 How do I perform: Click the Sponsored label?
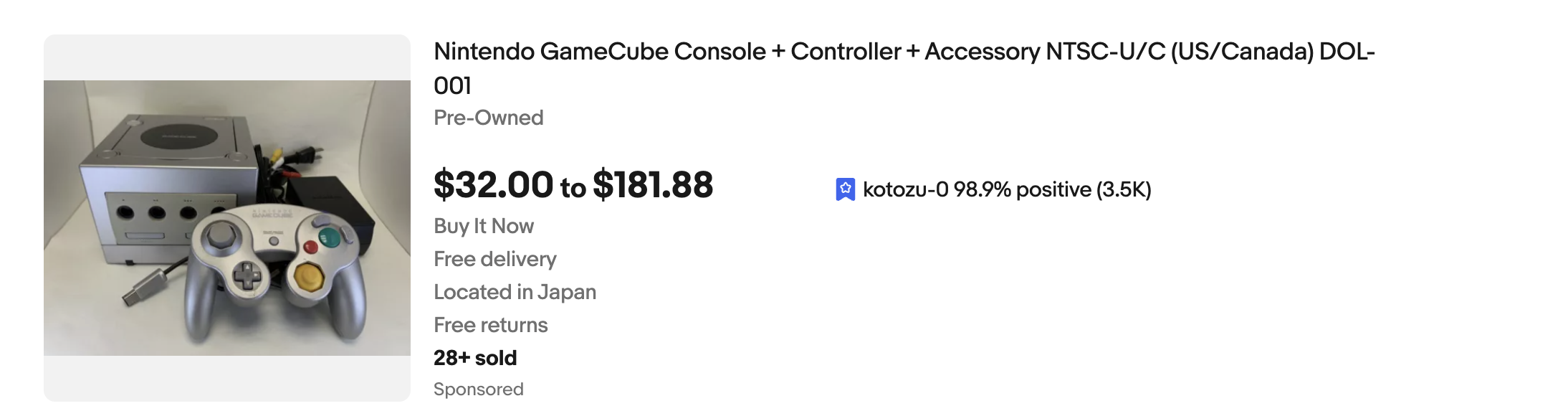tap(478, 390)
